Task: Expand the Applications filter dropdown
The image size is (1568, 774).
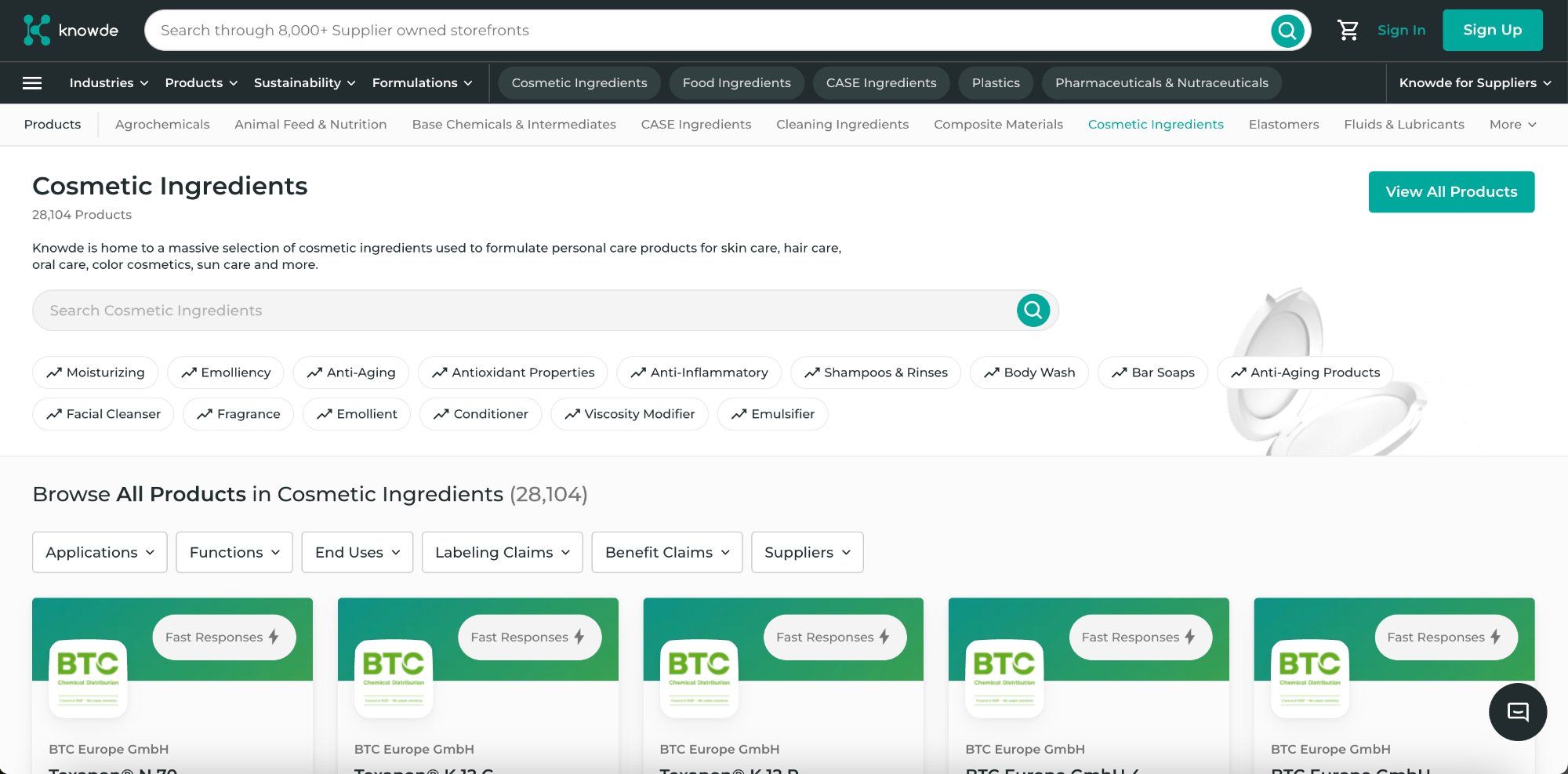Action: coord(99,552)
